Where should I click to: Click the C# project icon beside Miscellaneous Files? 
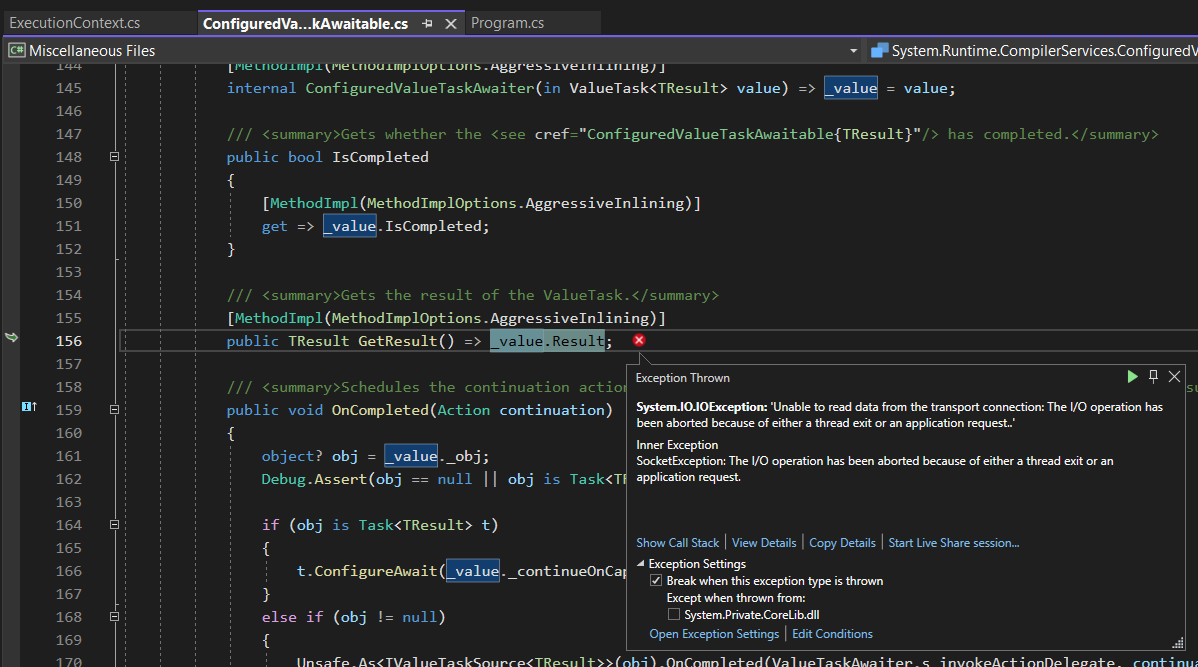(17, 50)
